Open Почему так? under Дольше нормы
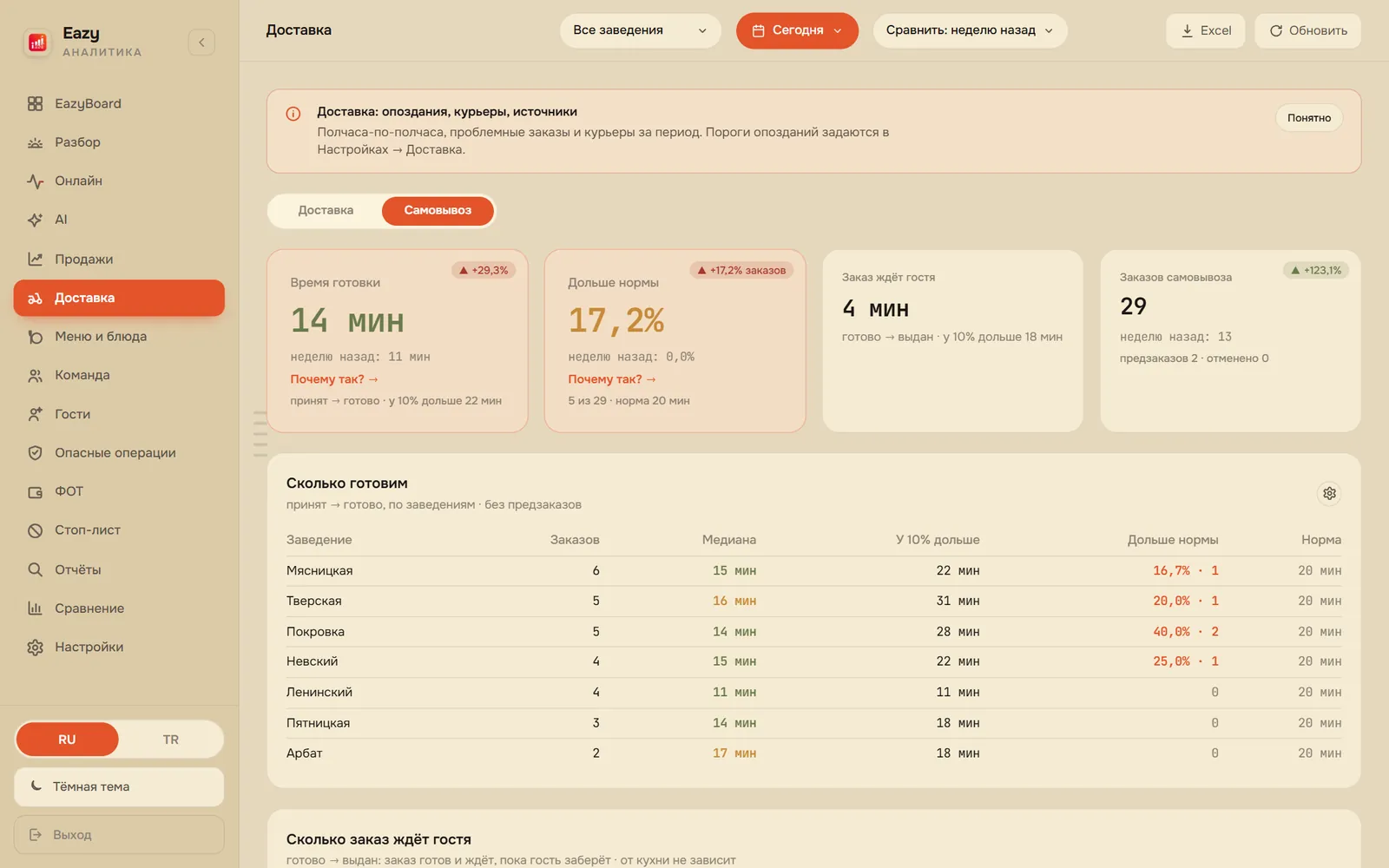1389x868 pixels. coord(612,379)
